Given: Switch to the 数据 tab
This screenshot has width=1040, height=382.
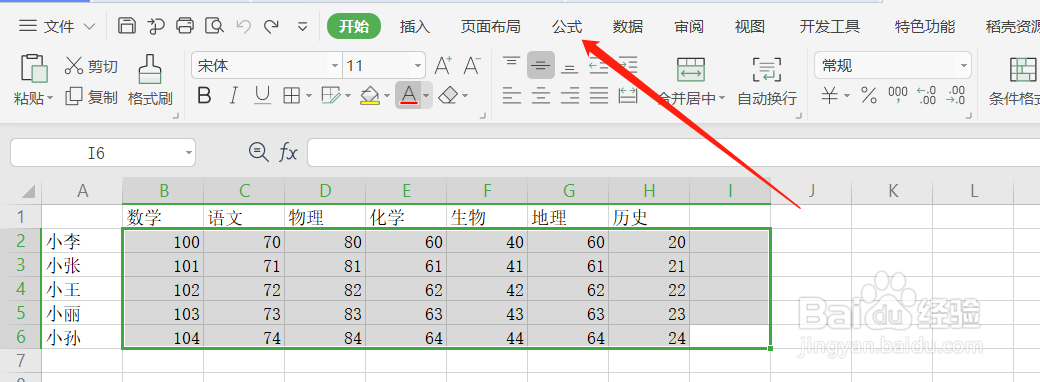Looking at the screenshot, I should (x=627, y=27).
